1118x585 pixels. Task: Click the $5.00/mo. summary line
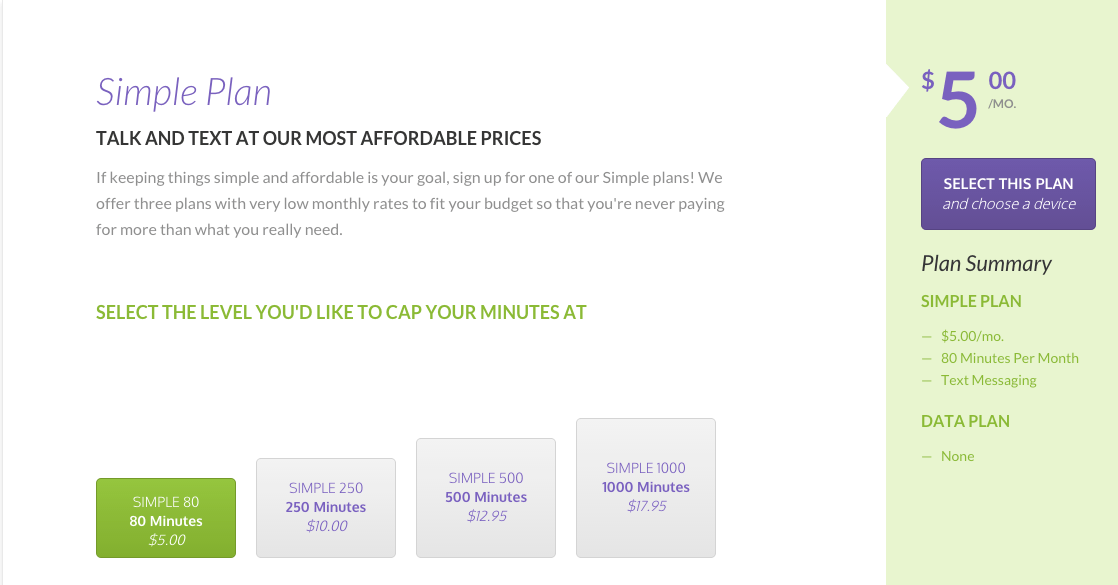972,336
